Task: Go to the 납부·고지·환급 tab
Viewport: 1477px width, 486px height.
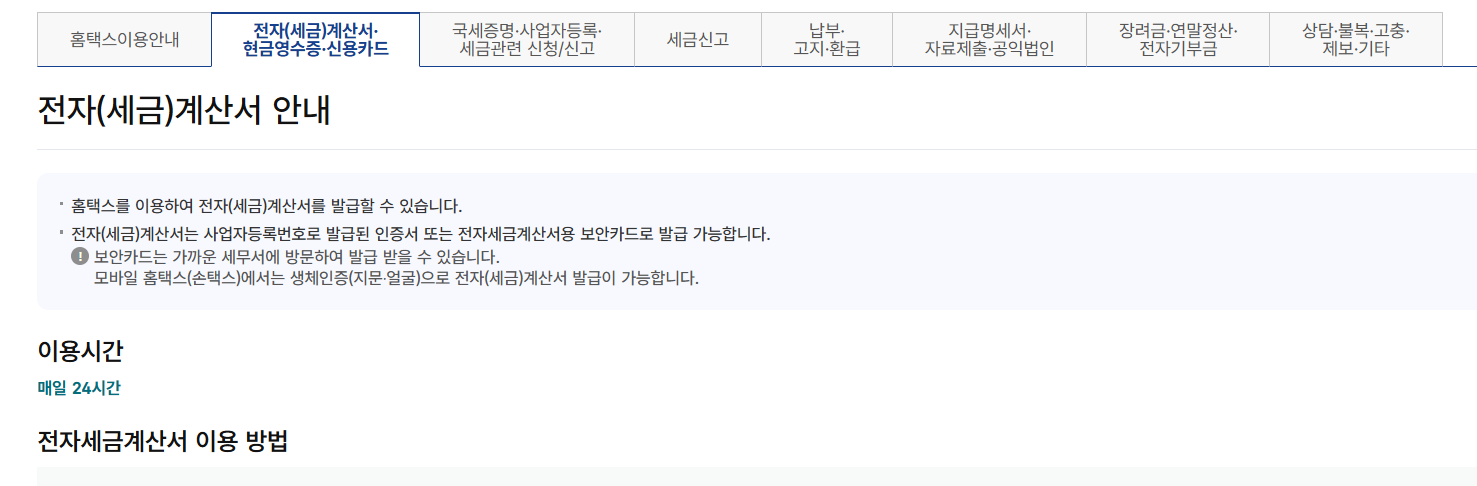Action: click(x=827, y=40)
